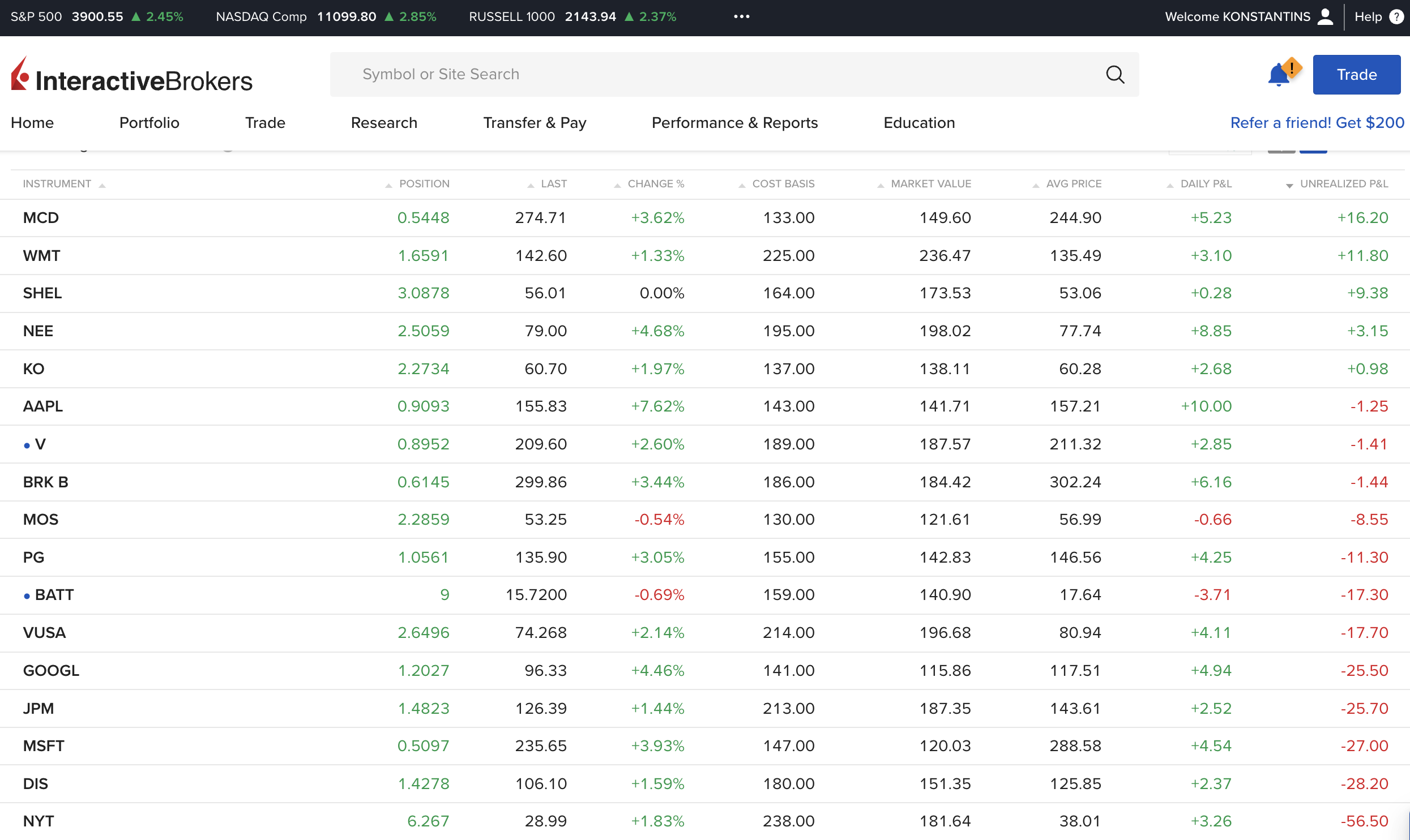The height and width of the screenshot is (840, 1410).
Task: Select the MOS instrument row
Action: pos(705,520)
